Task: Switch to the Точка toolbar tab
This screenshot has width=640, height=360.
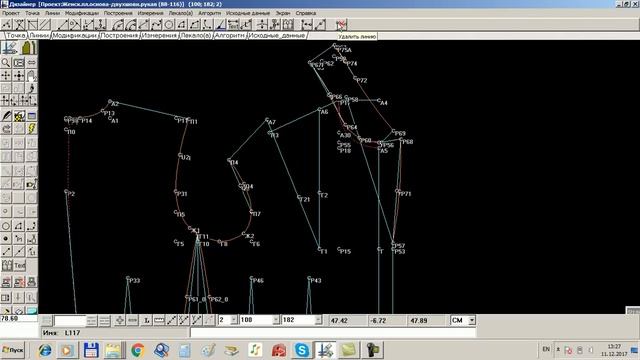Action: [16, 36]
